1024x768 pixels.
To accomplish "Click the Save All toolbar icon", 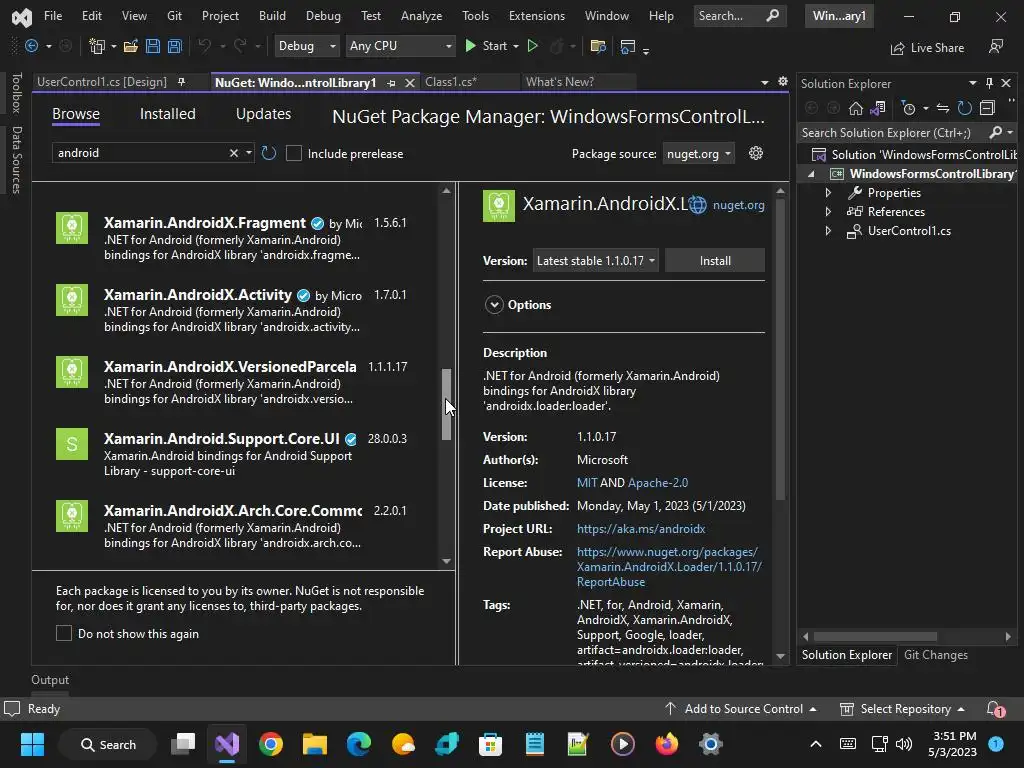I will click(x=174, y=46).
